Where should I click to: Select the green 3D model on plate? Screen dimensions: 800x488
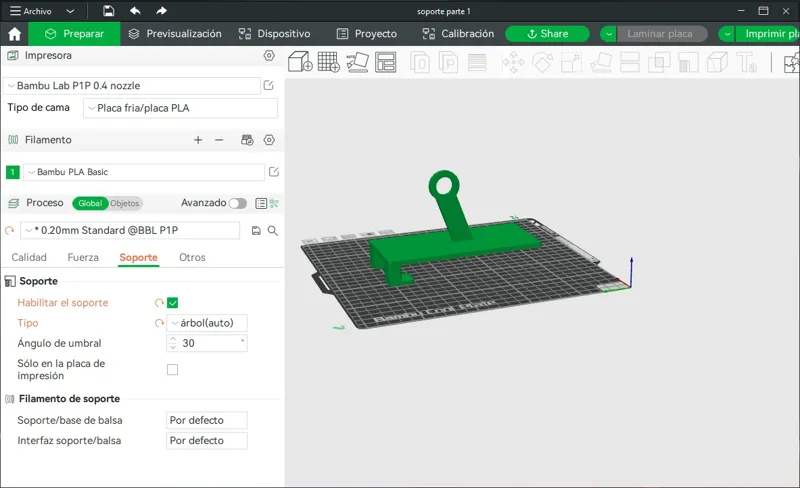(x=454, y=245)
